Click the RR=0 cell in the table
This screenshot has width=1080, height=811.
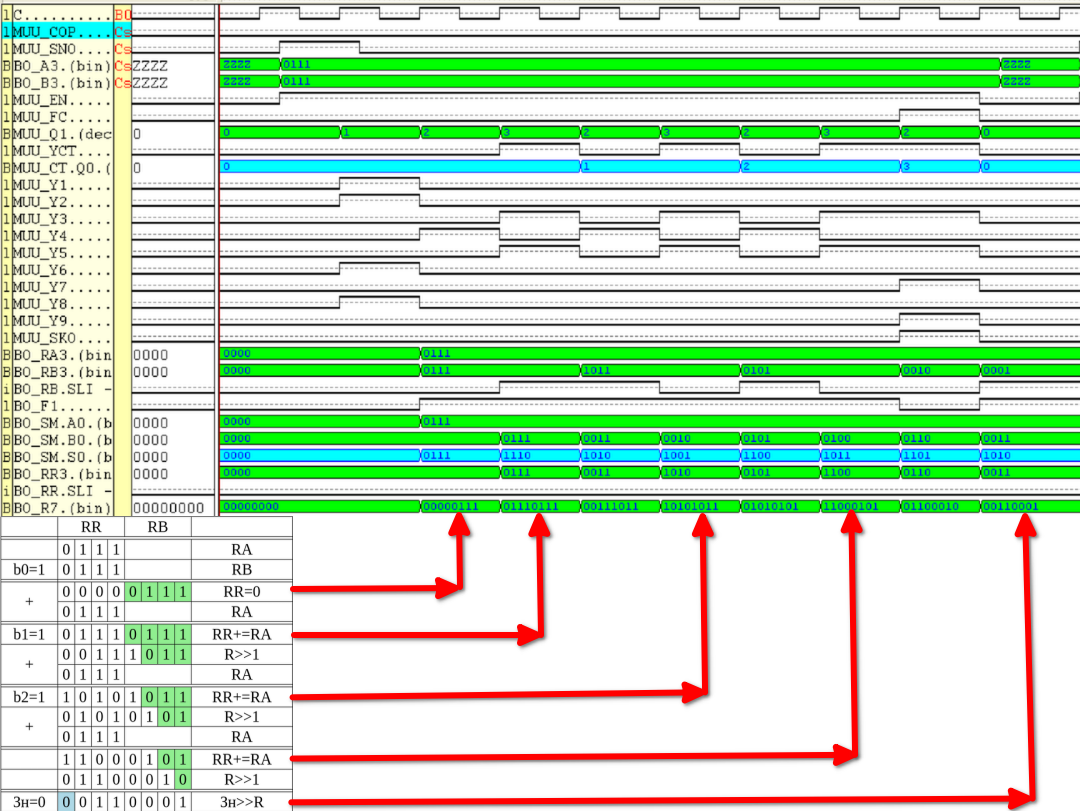(x=241, y=591)
